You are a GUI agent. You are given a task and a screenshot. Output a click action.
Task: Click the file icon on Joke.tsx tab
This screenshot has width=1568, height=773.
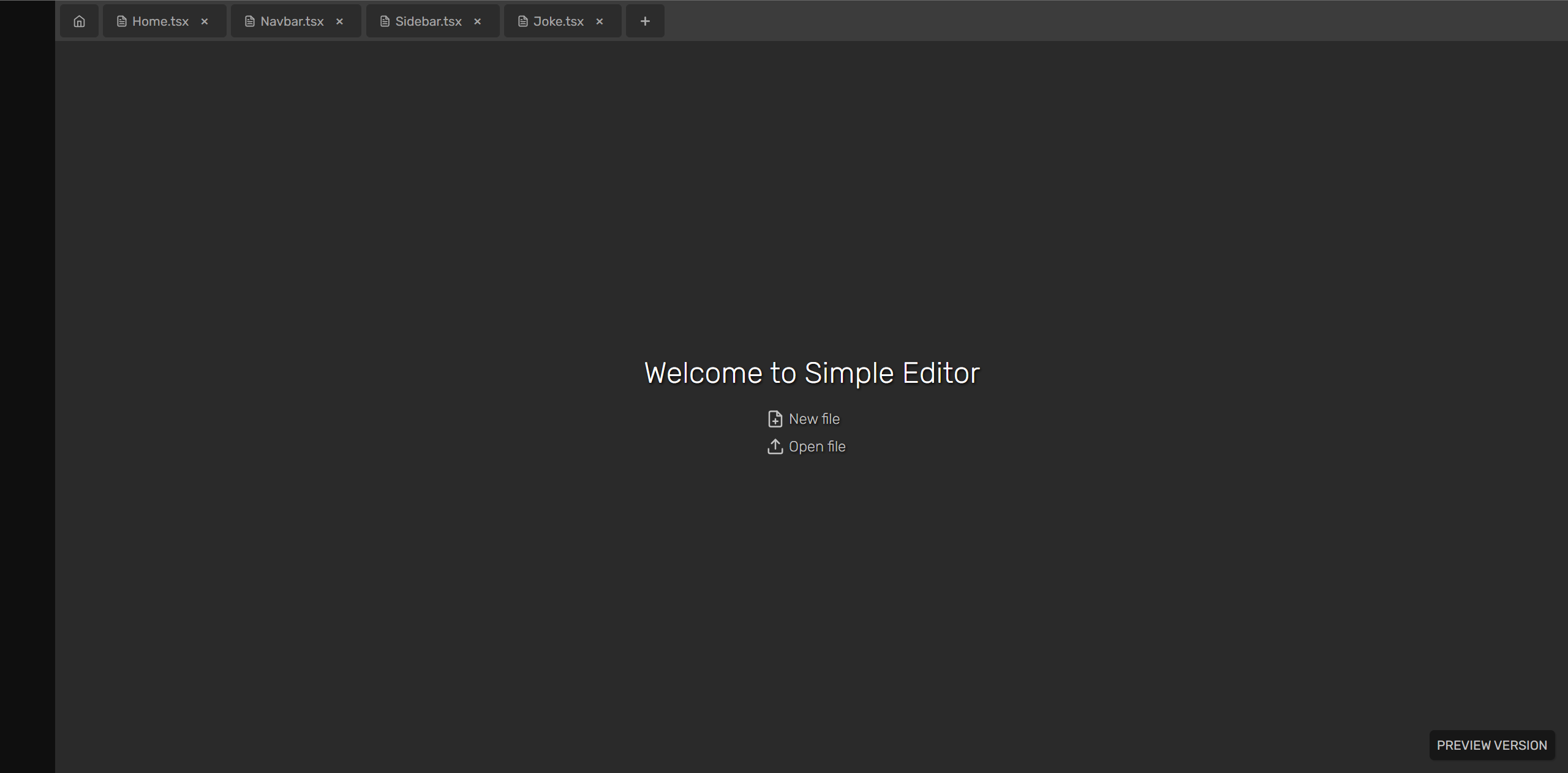click(523, 21)
